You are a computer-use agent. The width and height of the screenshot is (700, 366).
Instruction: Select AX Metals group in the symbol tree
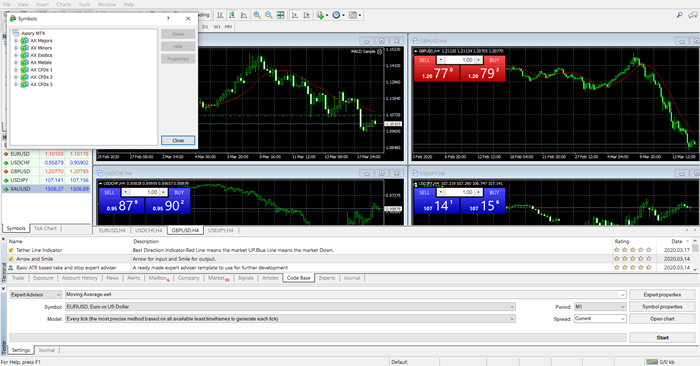[41, 62]
